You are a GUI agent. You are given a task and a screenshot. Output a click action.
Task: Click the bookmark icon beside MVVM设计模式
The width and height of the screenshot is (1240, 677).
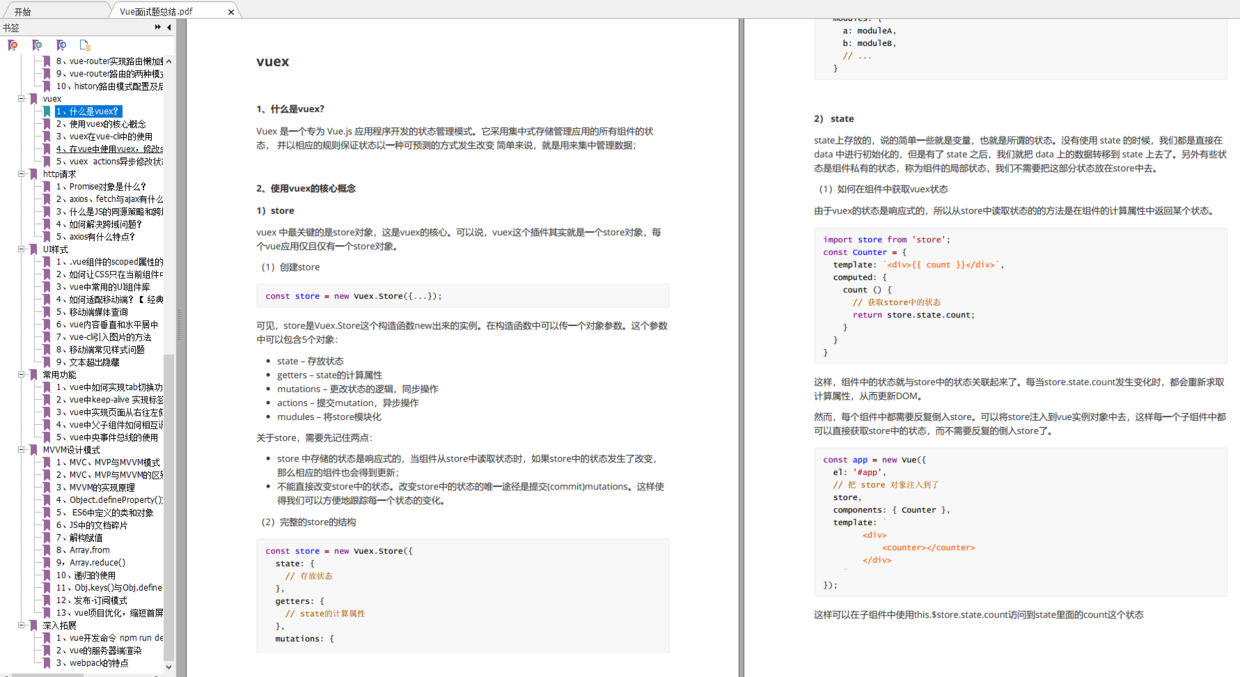[x=34, y=450]
